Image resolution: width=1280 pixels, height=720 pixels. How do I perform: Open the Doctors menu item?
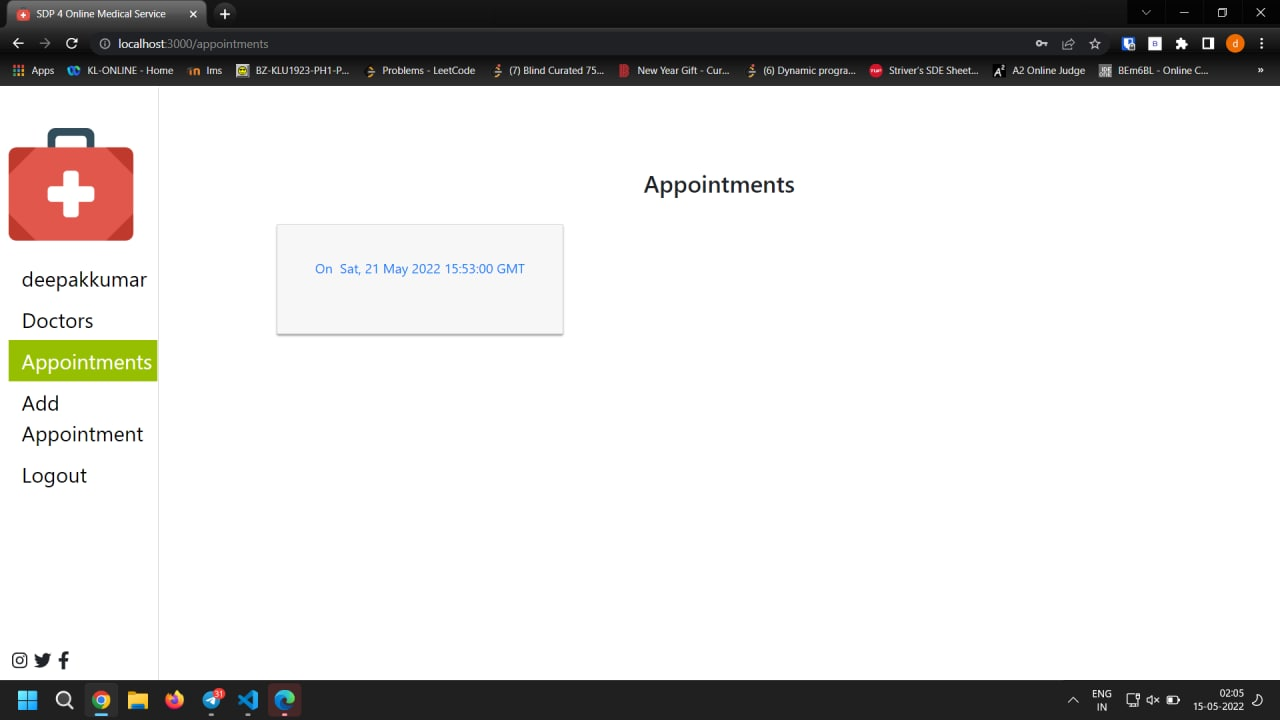point(58,321)
